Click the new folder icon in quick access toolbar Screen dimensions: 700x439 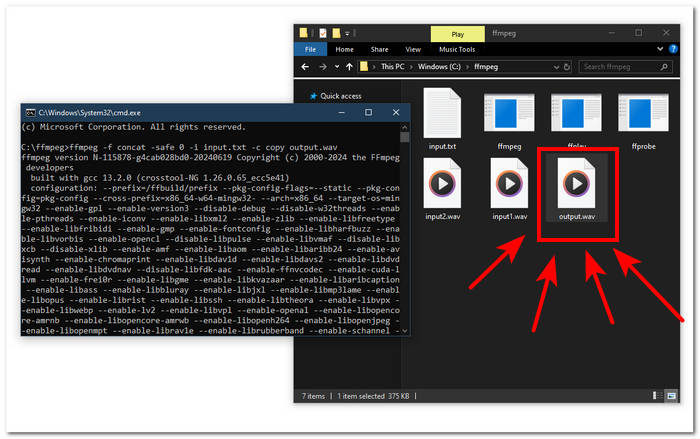336,33
